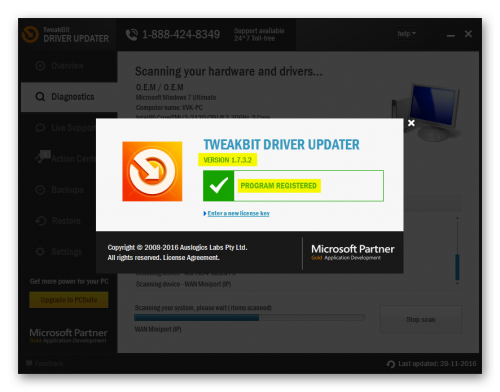Click the phone support icon

pyautogui.click(x=132, y=34)
